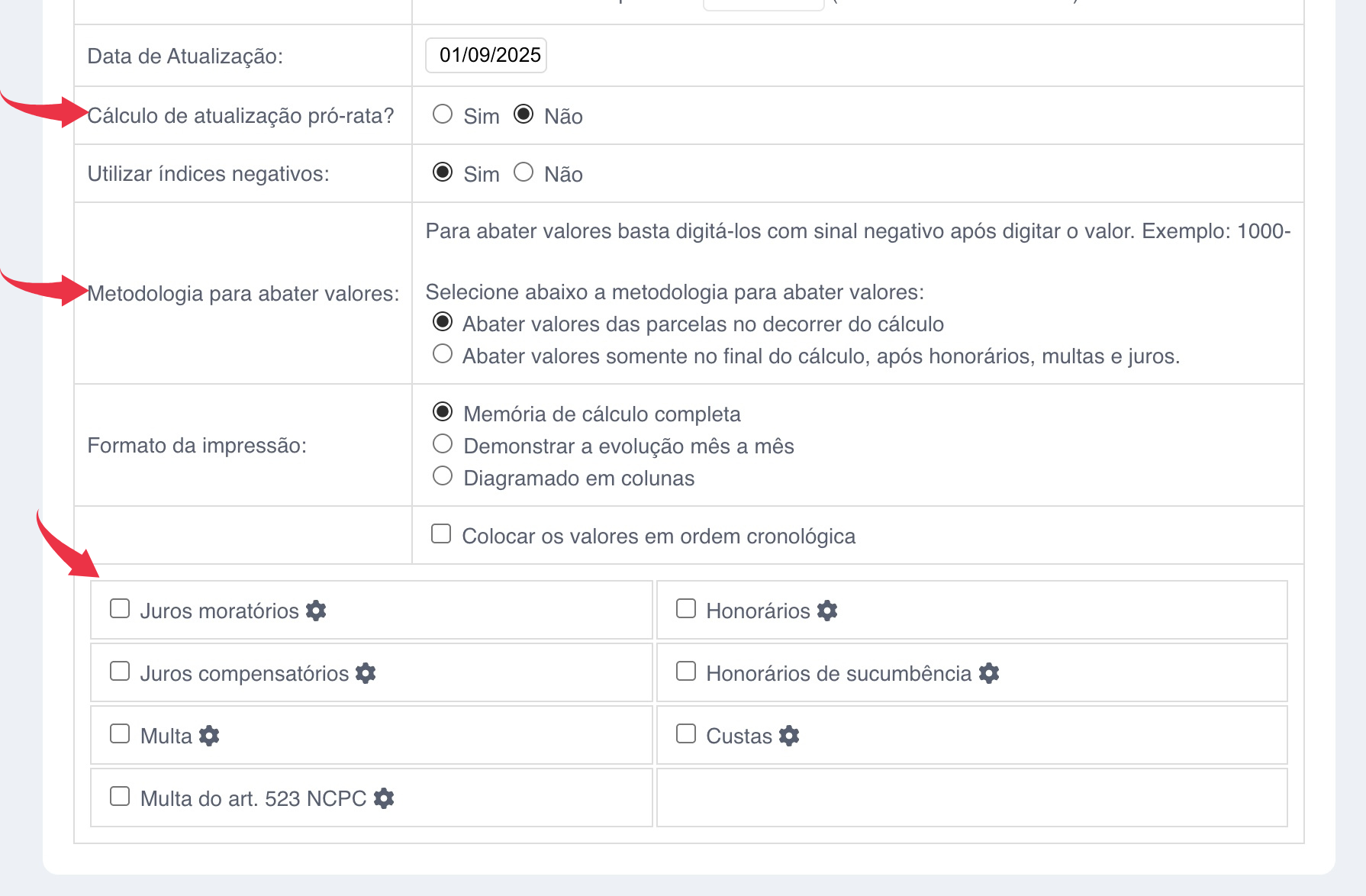Select Sim for Cálculo de atualização pró-rata
Screen dimensions: 1366x896
coord(443,114)
